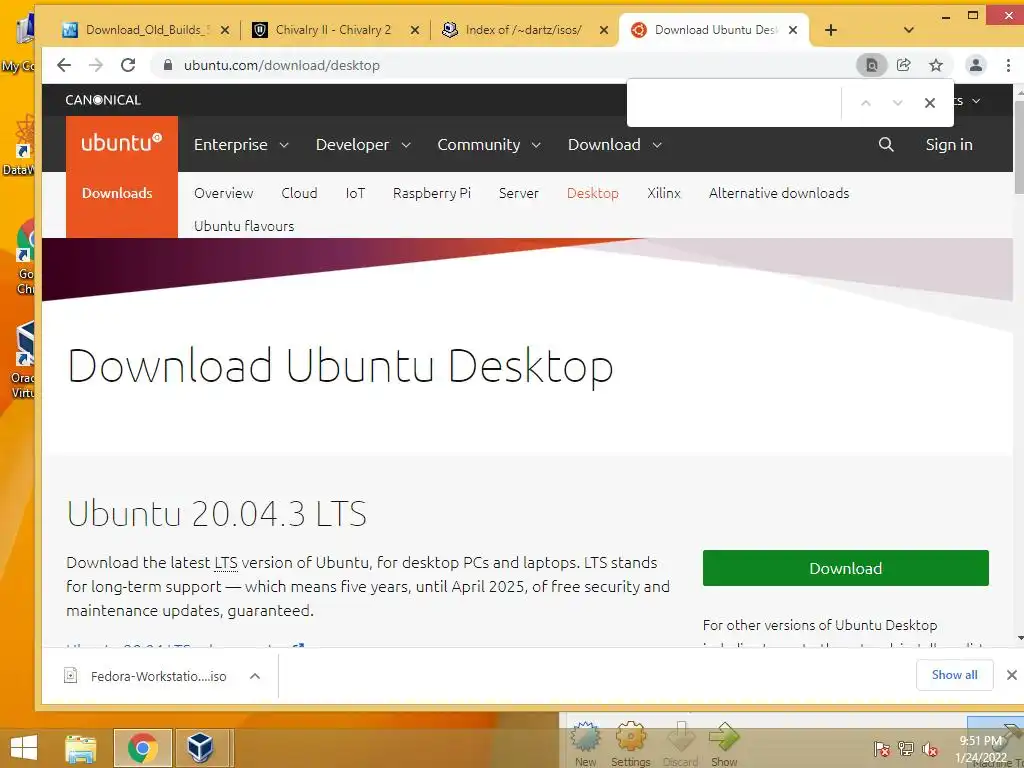Open the Xilinx downloads page

(664, 193)
